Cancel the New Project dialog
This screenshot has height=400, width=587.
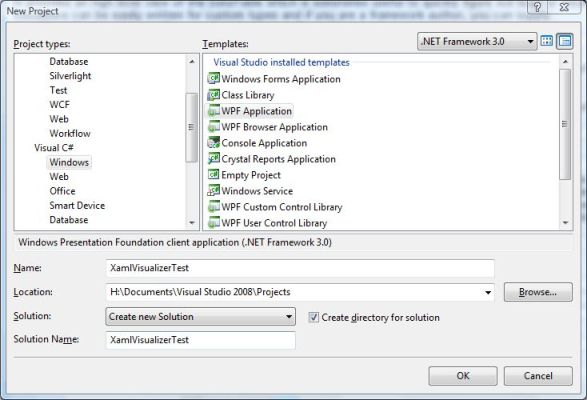click(x=538, y=376)
